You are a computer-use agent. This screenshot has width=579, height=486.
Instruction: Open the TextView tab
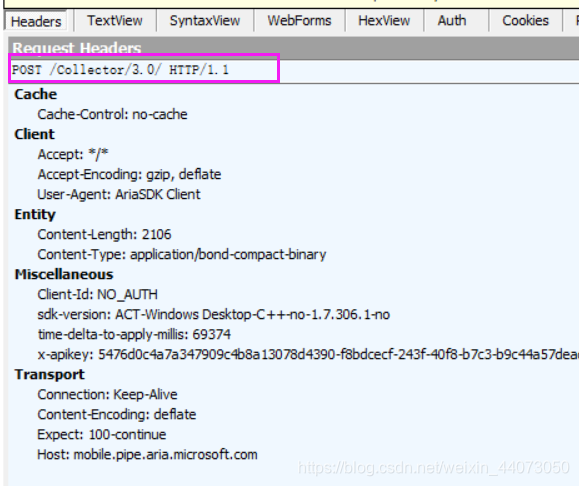click(115, 21)
